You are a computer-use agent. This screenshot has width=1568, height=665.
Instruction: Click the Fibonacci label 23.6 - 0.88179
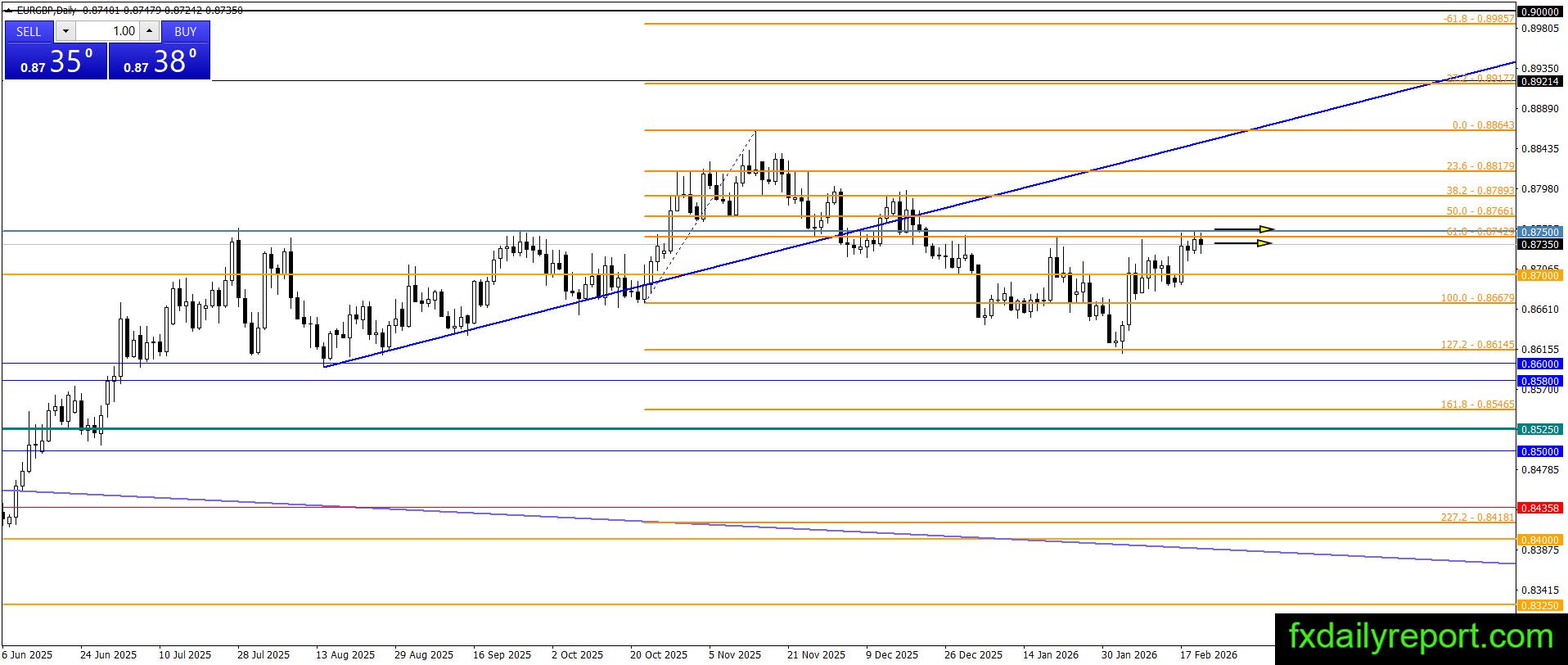pyautogui.click(x=1480, y=166)
